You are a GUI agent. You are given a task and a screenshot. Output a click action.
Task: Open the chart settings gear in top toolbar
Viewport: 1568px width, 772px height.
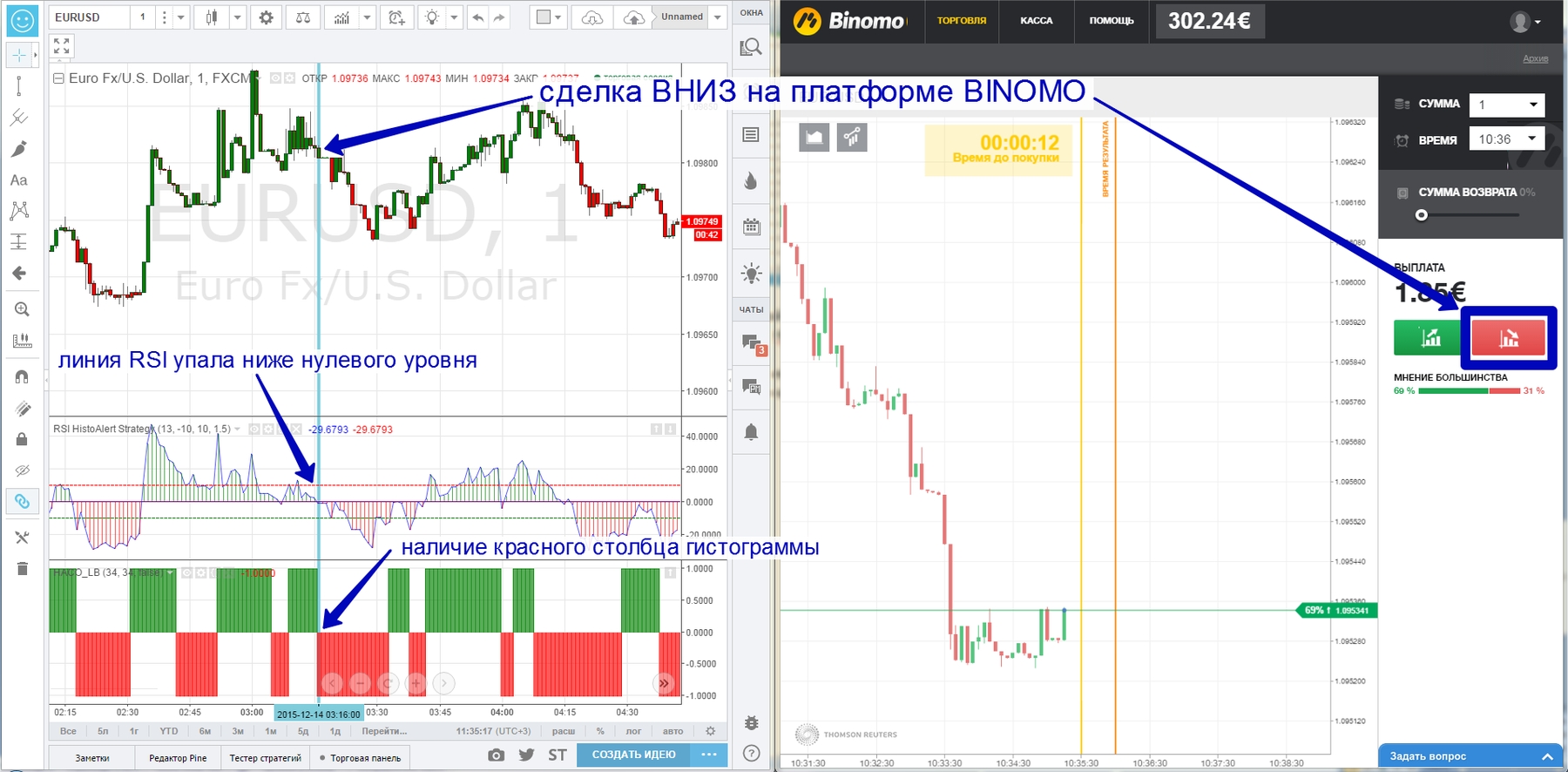tap(266, 17)
